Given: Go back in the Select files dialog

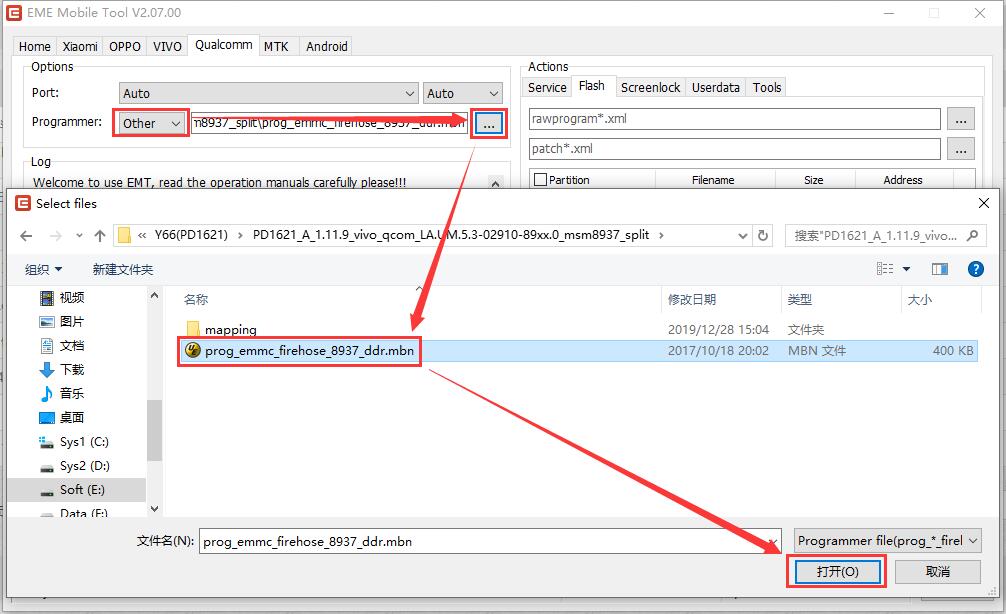Looking at the screenshot, I should point(26,236).
